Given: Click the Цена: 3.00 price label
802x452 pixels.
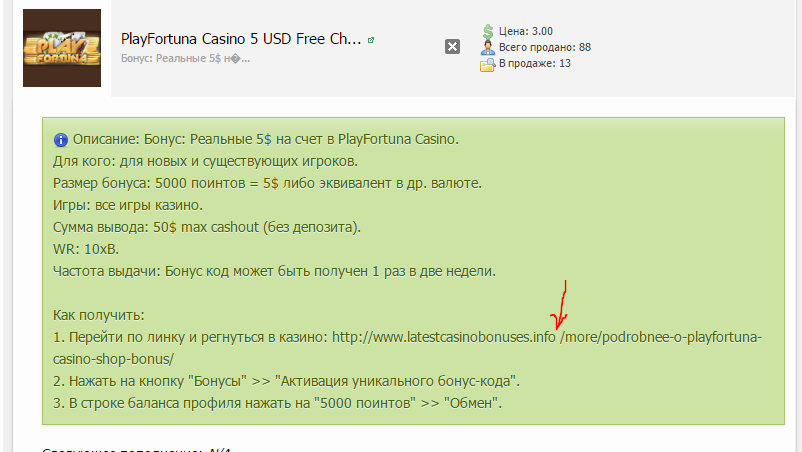Looking at the screenshot, I should pyautogui.click(x=526, y=31).
